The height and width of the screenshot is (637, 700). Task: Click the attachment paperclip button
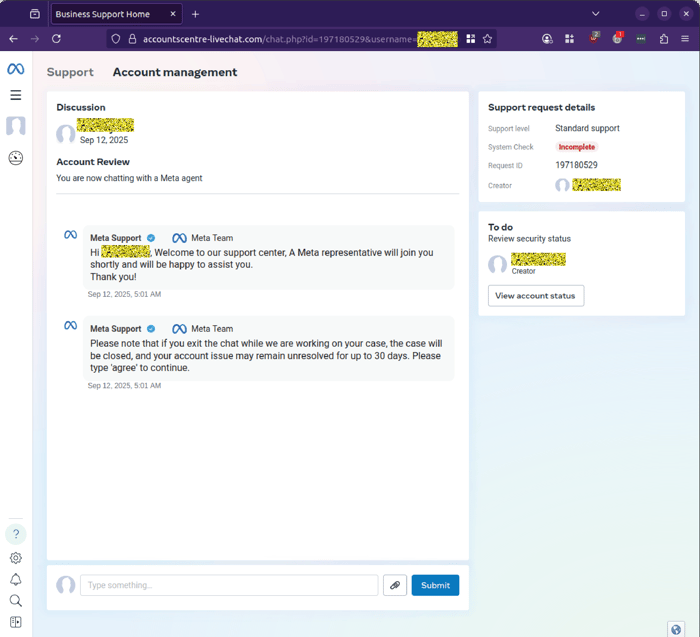(395, 585)
